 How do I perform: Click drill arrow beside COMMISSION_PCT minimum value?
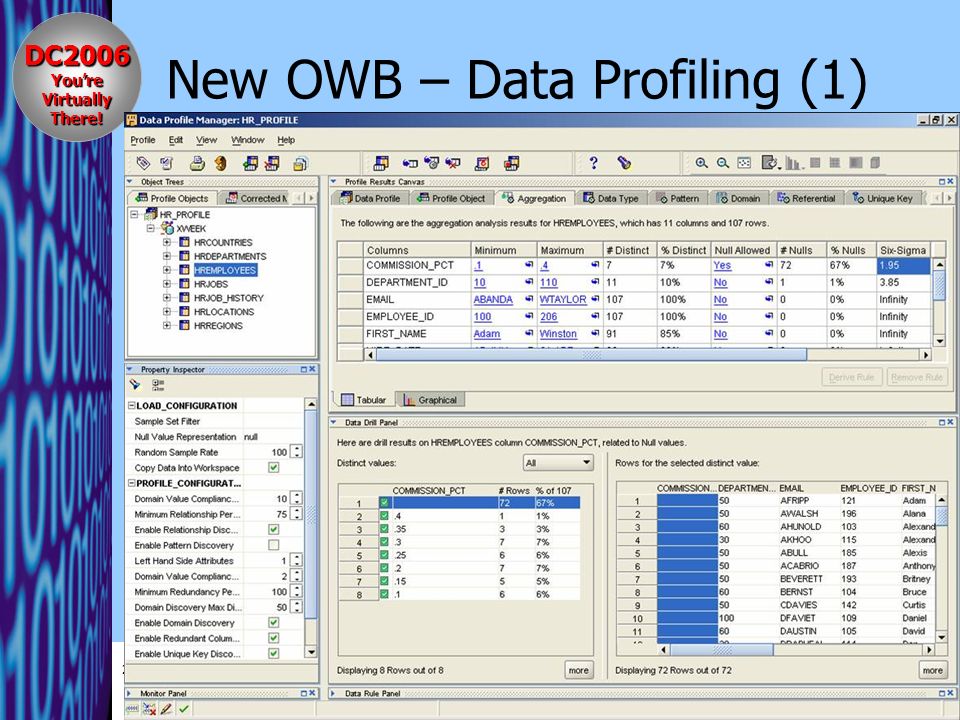(x=529, y=265)
